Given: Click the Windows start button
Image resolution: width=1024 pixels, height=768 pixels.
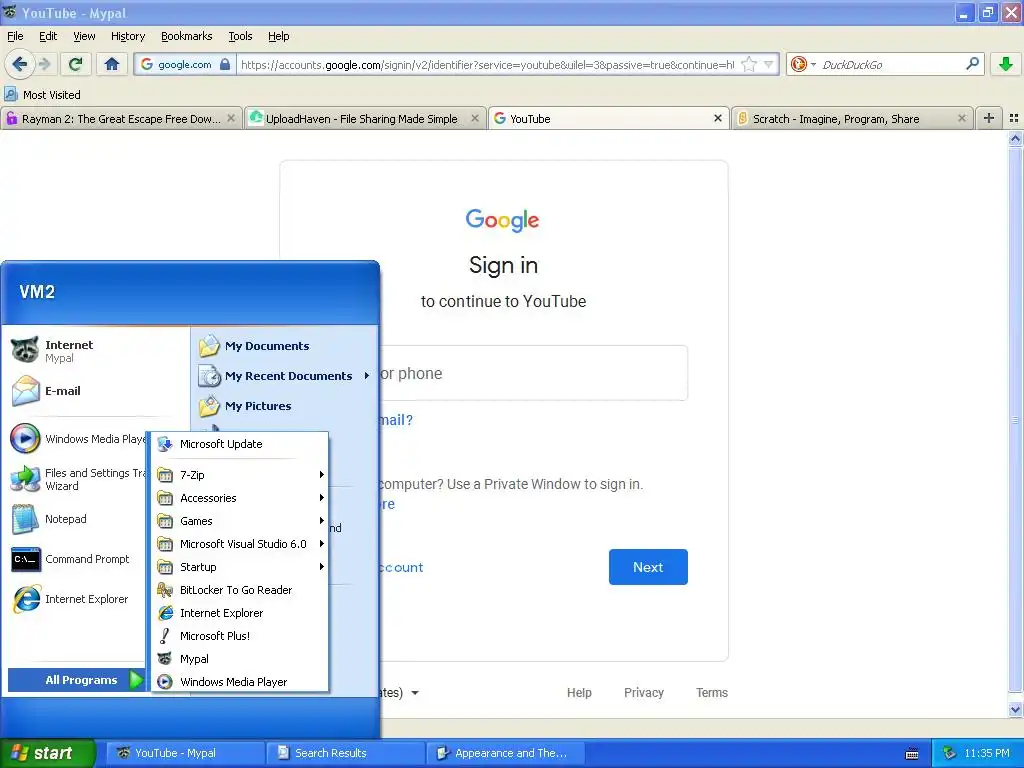Looking at the screenshot, I should (x=47, y=753).
